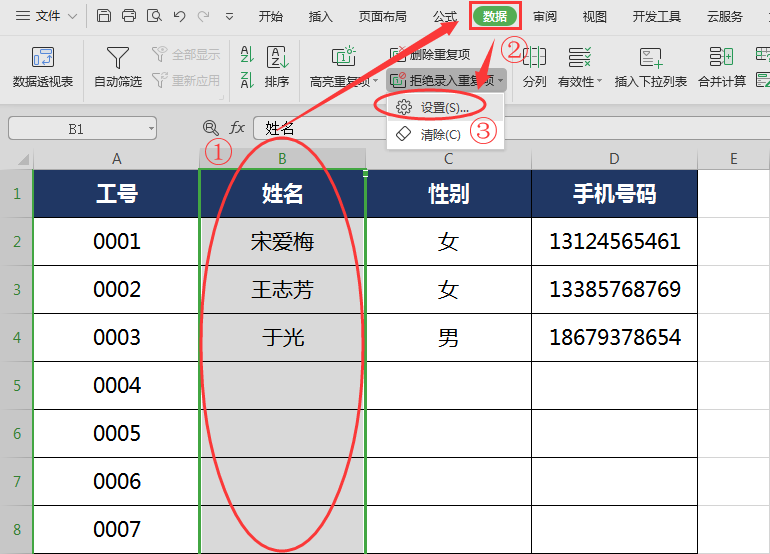Select column A header

[x=116, y=159]
